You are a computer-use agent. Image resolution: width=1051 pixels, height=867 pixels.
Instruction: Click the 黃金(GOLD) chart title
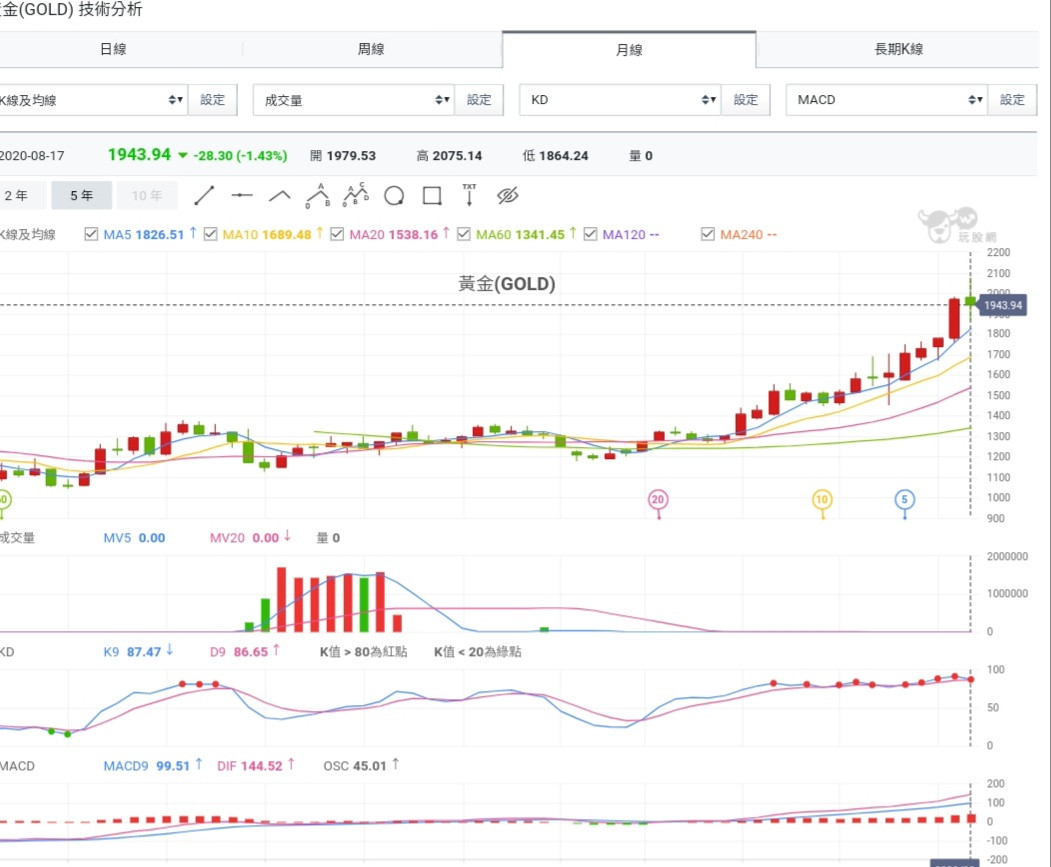tap(507, 284)
